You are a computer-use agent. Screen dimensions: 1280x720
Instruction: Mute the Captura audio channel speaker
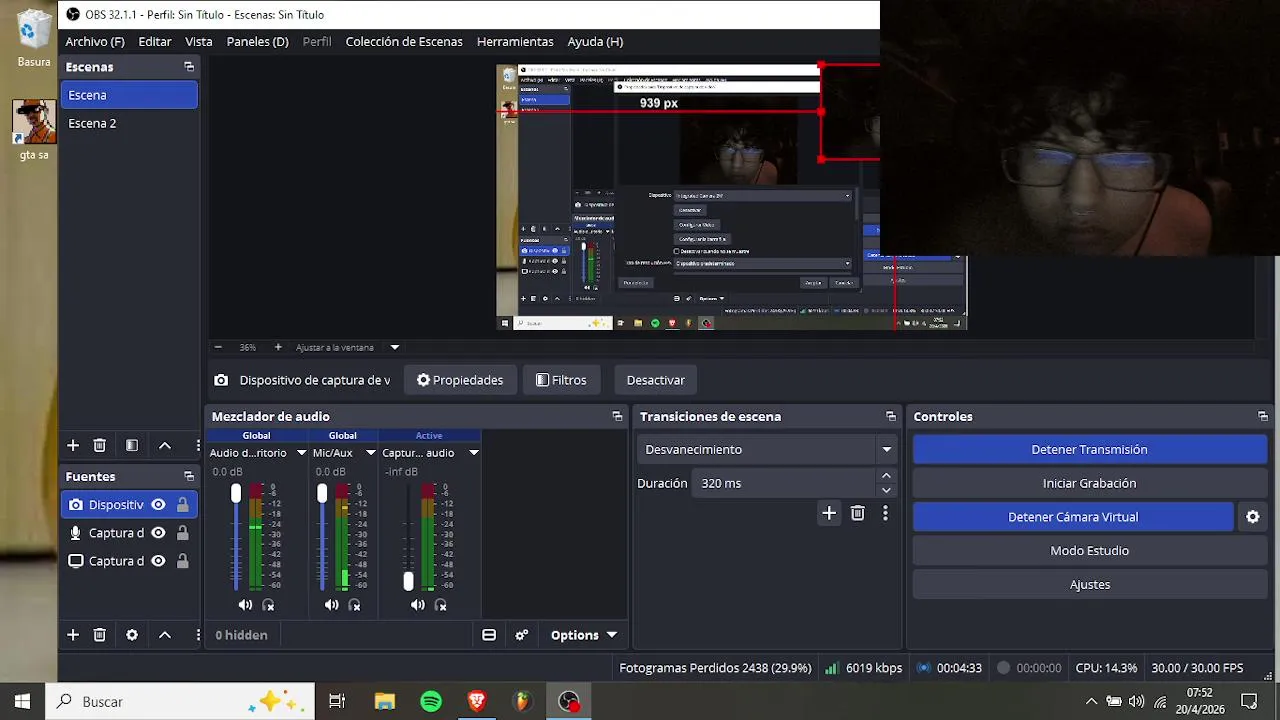(x=417, y=605)
